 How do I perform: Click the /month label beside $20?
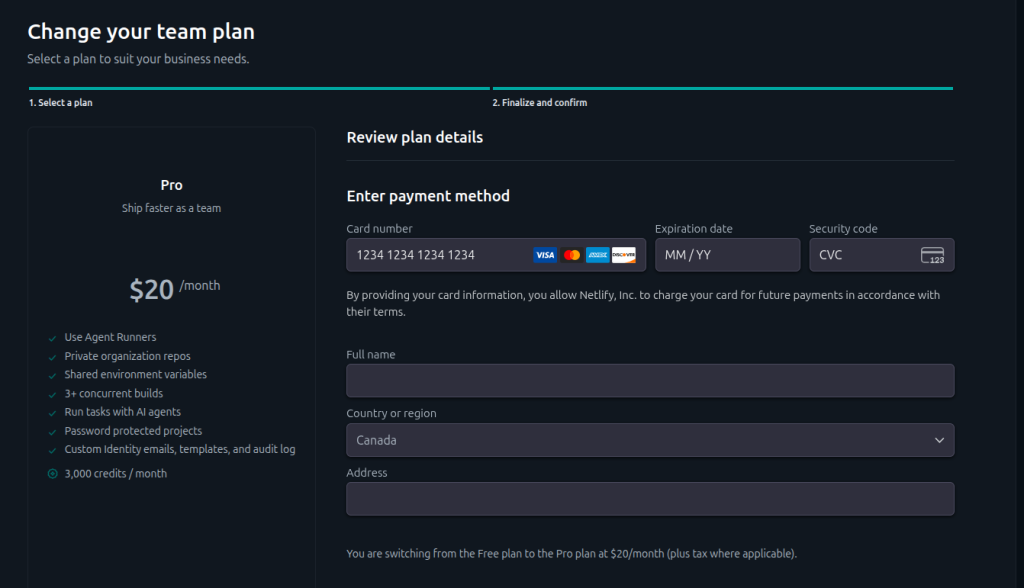tap(200, 286)
